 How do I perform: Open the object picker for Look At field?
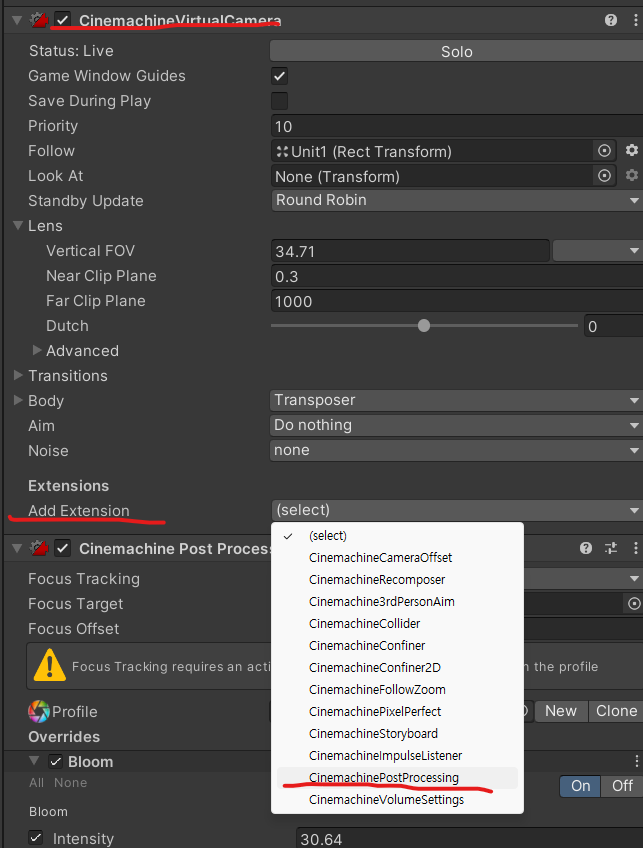point(604,176)
